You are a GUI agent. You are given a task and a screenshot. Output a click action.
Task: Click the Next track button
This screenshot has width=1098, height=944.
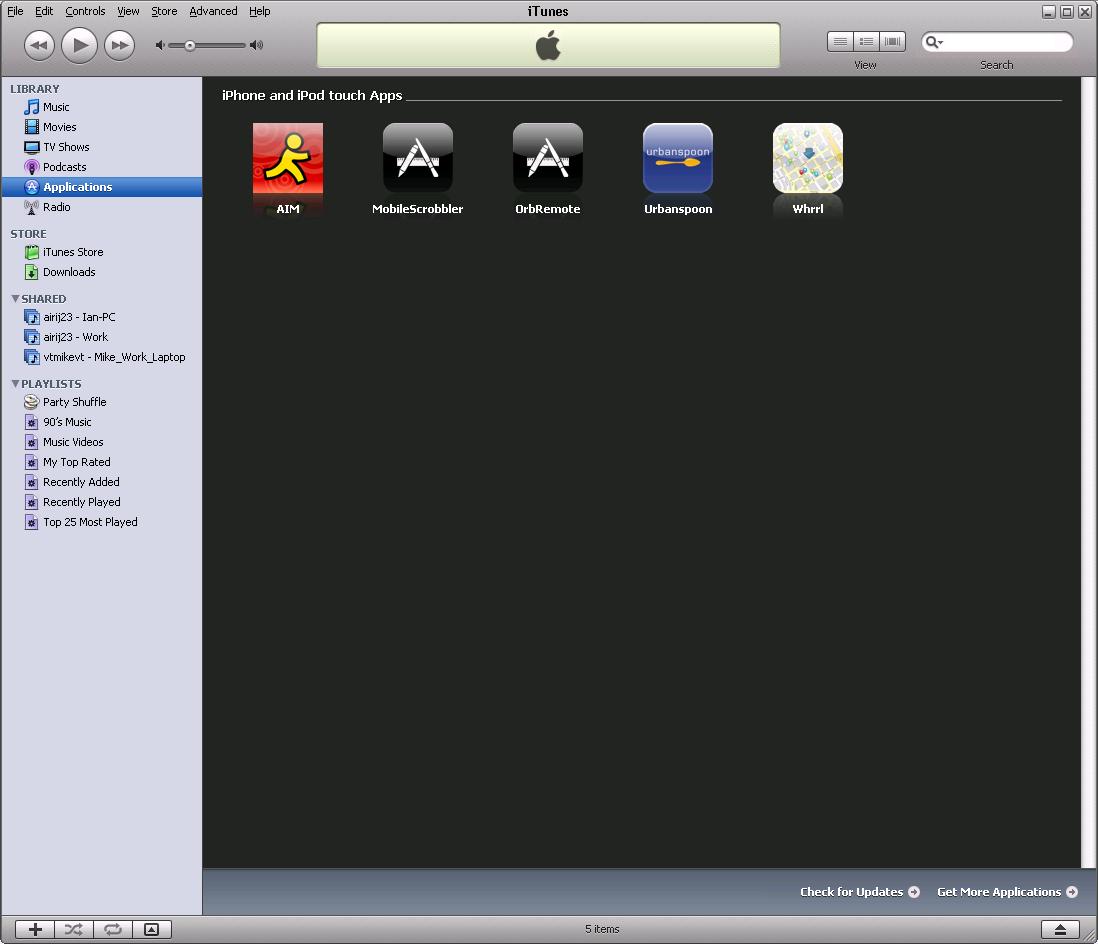coord(120,46)
